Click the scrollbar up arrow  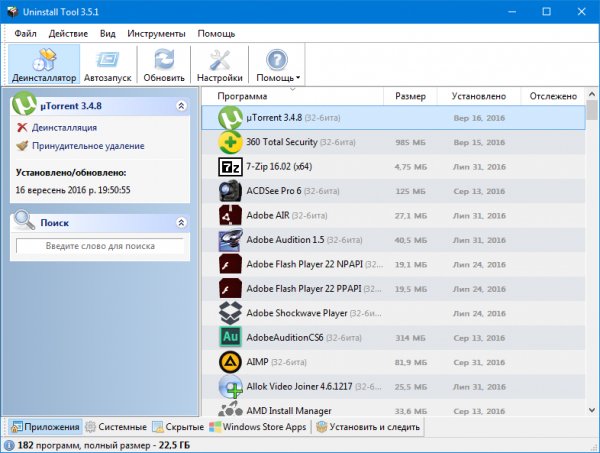pos(592,94)
